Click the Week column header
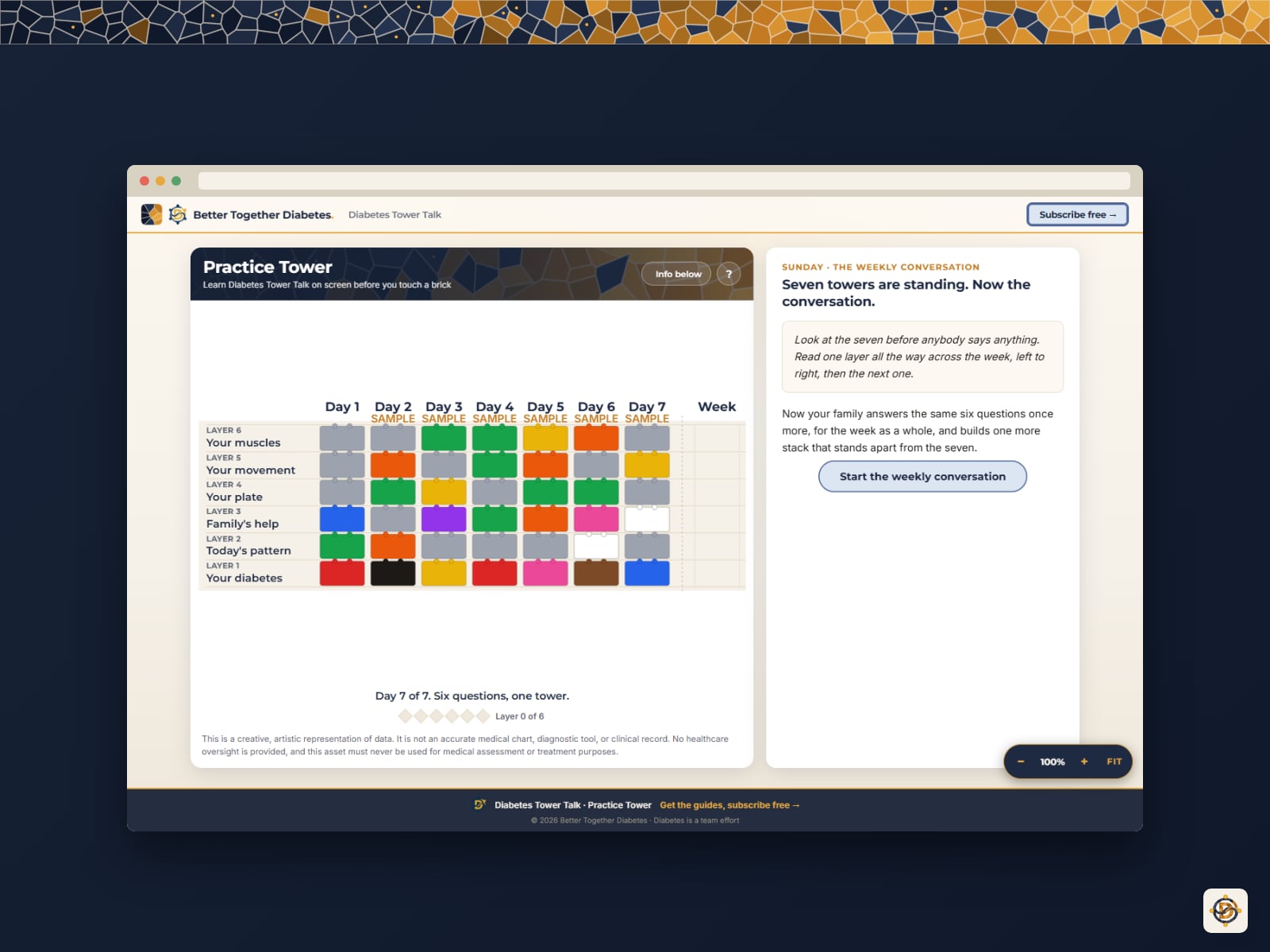Viewport: 1270px width, 952px height. click(x=717, y=406)
